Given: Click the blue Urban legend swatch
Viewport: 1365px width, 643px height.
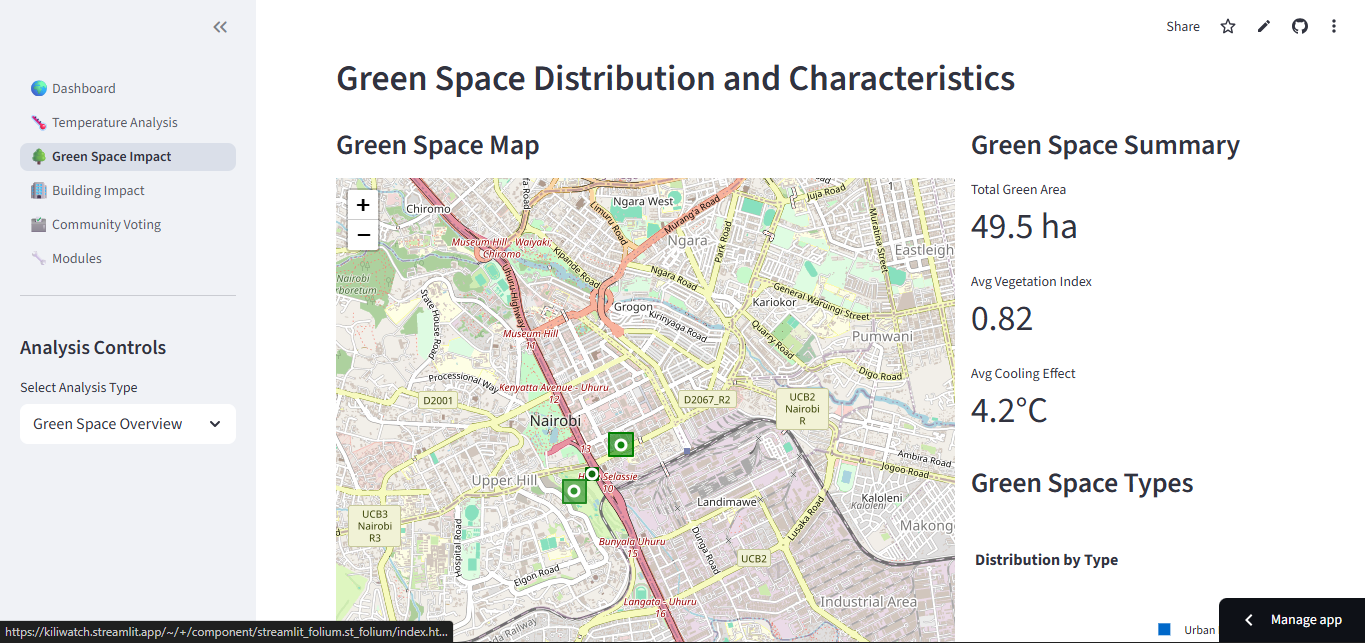Looking at the screenshot, I should point(1164,629).
